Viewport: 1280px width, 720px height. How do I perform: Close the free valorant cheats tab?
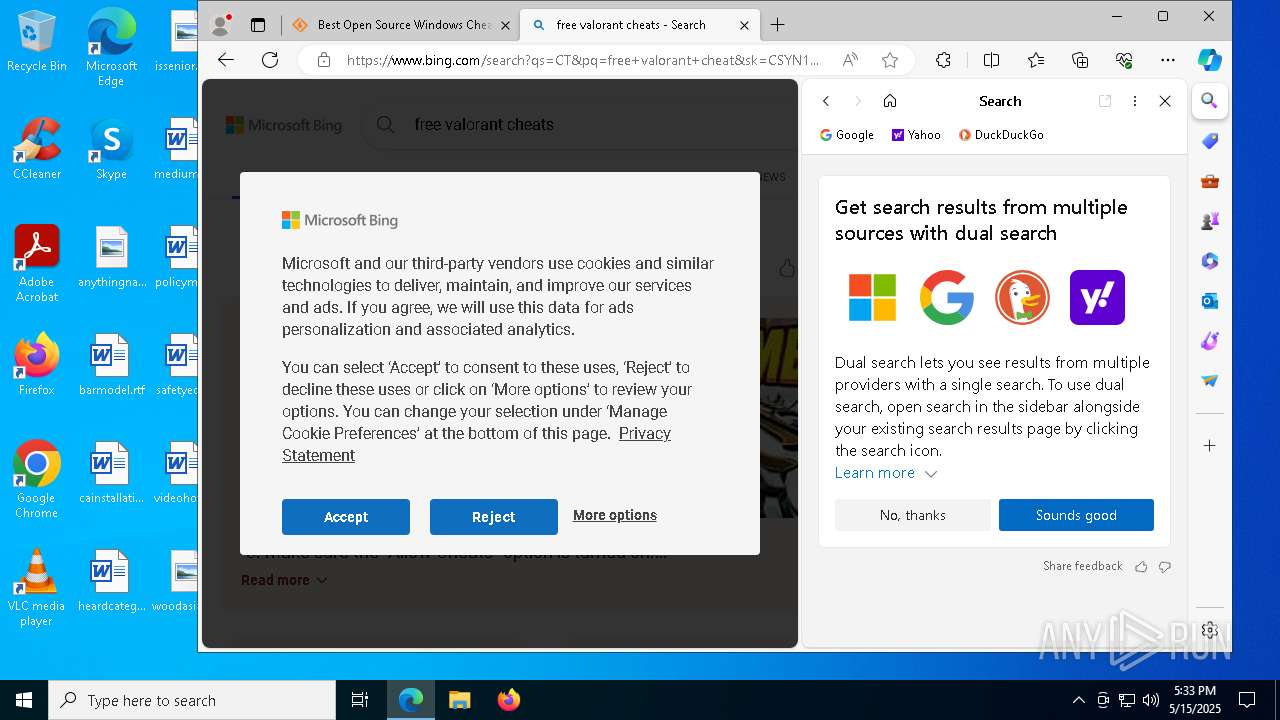[x=744, y=25]
